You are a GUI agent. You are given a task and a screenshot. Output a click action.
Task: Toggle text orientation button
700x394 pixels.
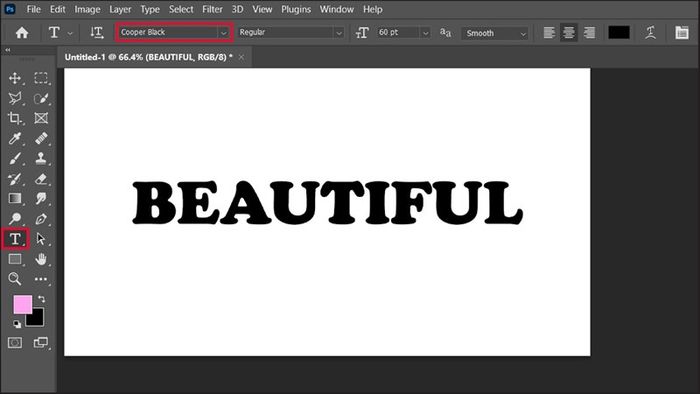pyautogui.click(x=96, y=33)
